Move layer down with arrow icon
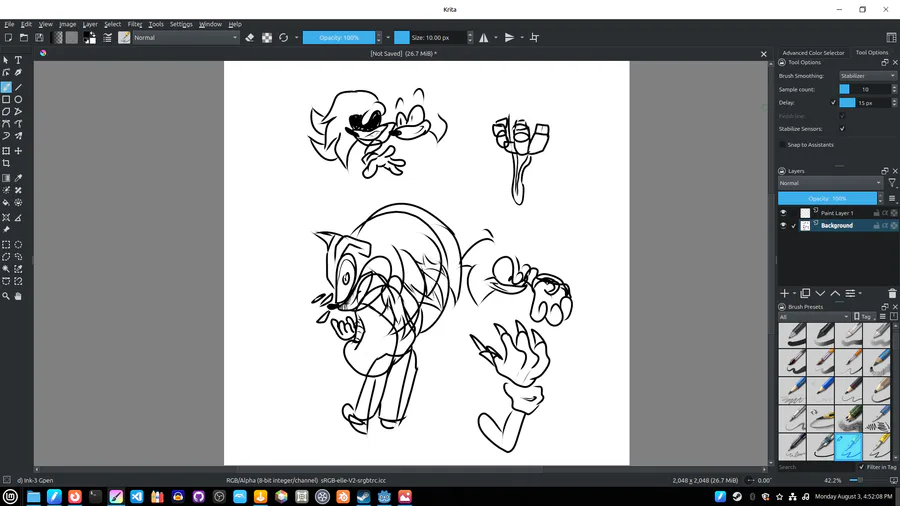This screenshot has width=900, height=506. [x=820, y=294]
